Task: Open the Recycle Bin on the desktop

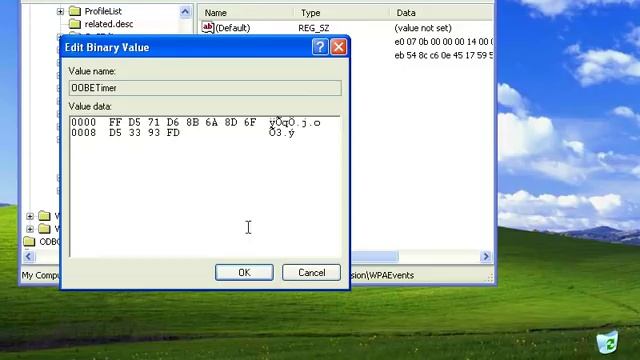Action: coord(607,342)
